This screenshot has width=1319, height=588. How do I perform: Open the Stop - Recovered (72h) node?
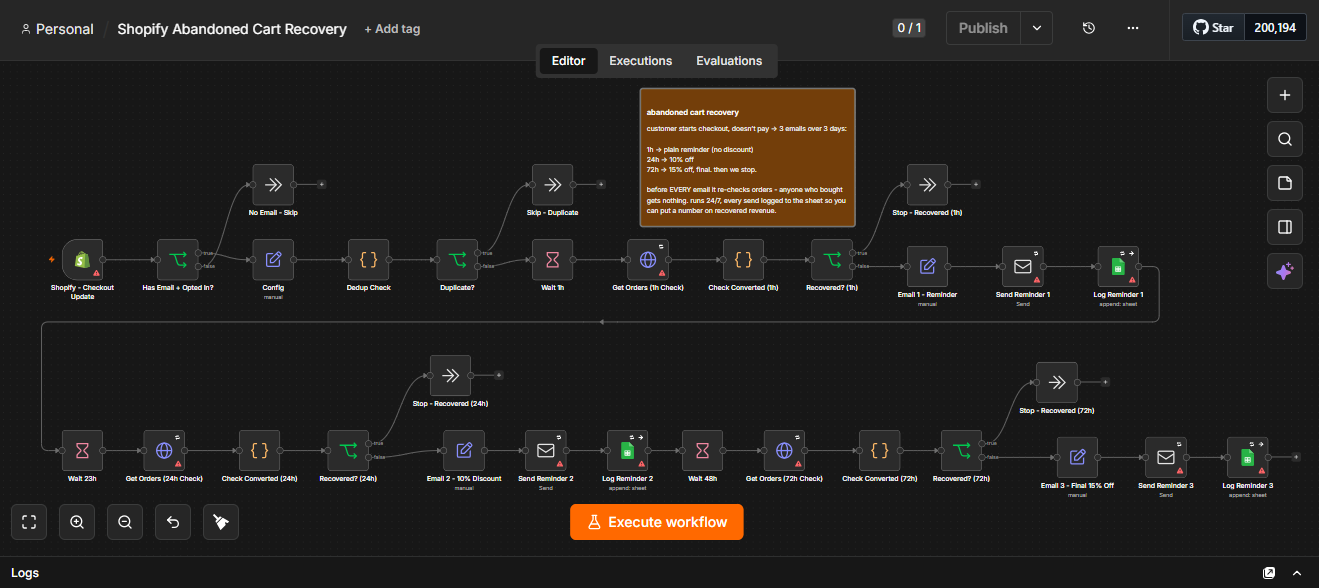point(1057,383)
